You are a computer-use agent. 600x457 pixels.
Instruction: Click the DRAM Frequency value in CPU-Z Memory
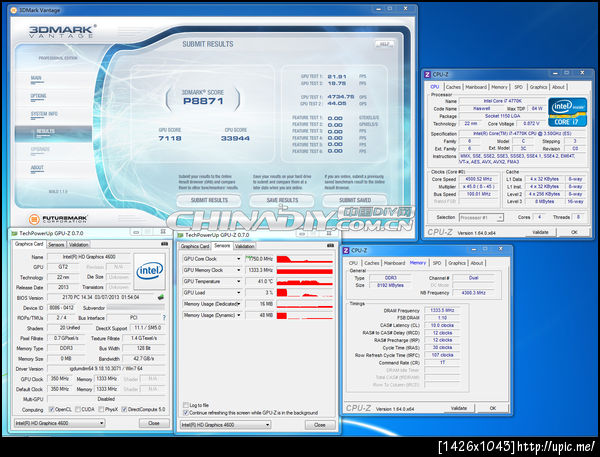coord(442,310)
